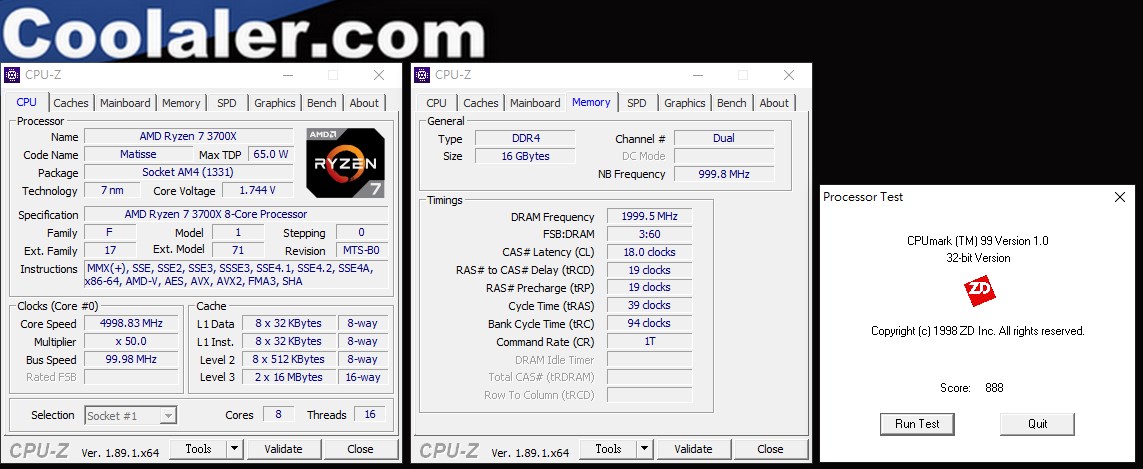This screenshot has width=1143, height=469.
Task: Expand Tools dropdown arrow in left CPU-Z window
Action: (235, 449)
